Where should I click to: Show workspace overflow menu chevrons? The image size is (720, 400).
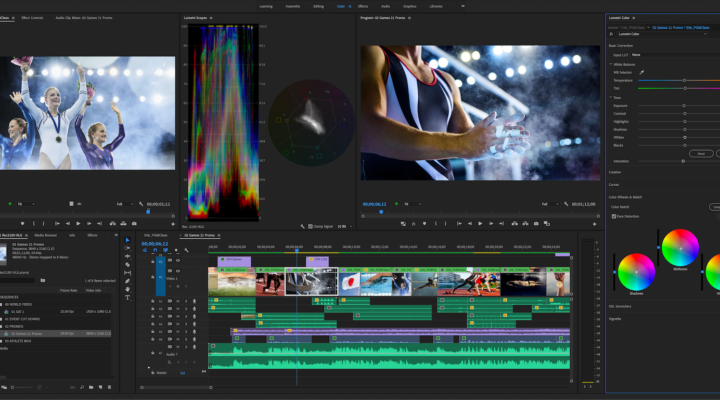tap(463, 6)
